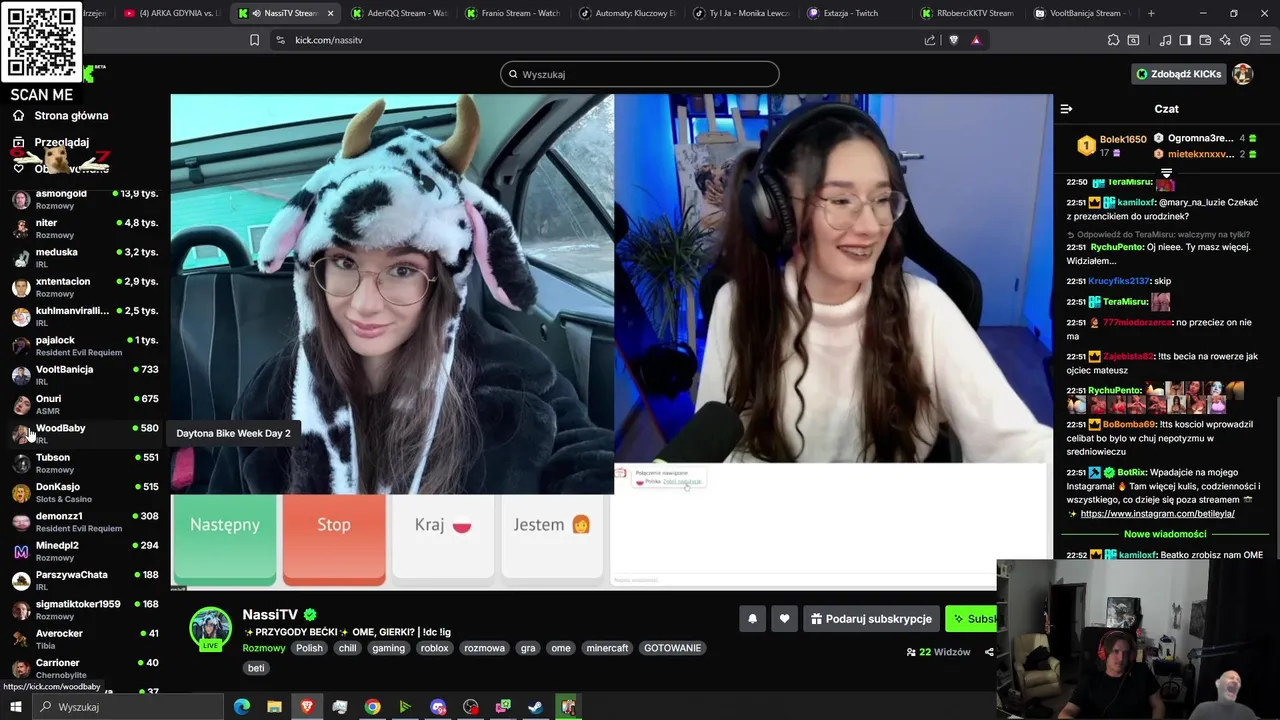Image resolution: width=1280 pixels, height=720 pixels.
Task: Click the red Stop button
Action: [334, 538]
